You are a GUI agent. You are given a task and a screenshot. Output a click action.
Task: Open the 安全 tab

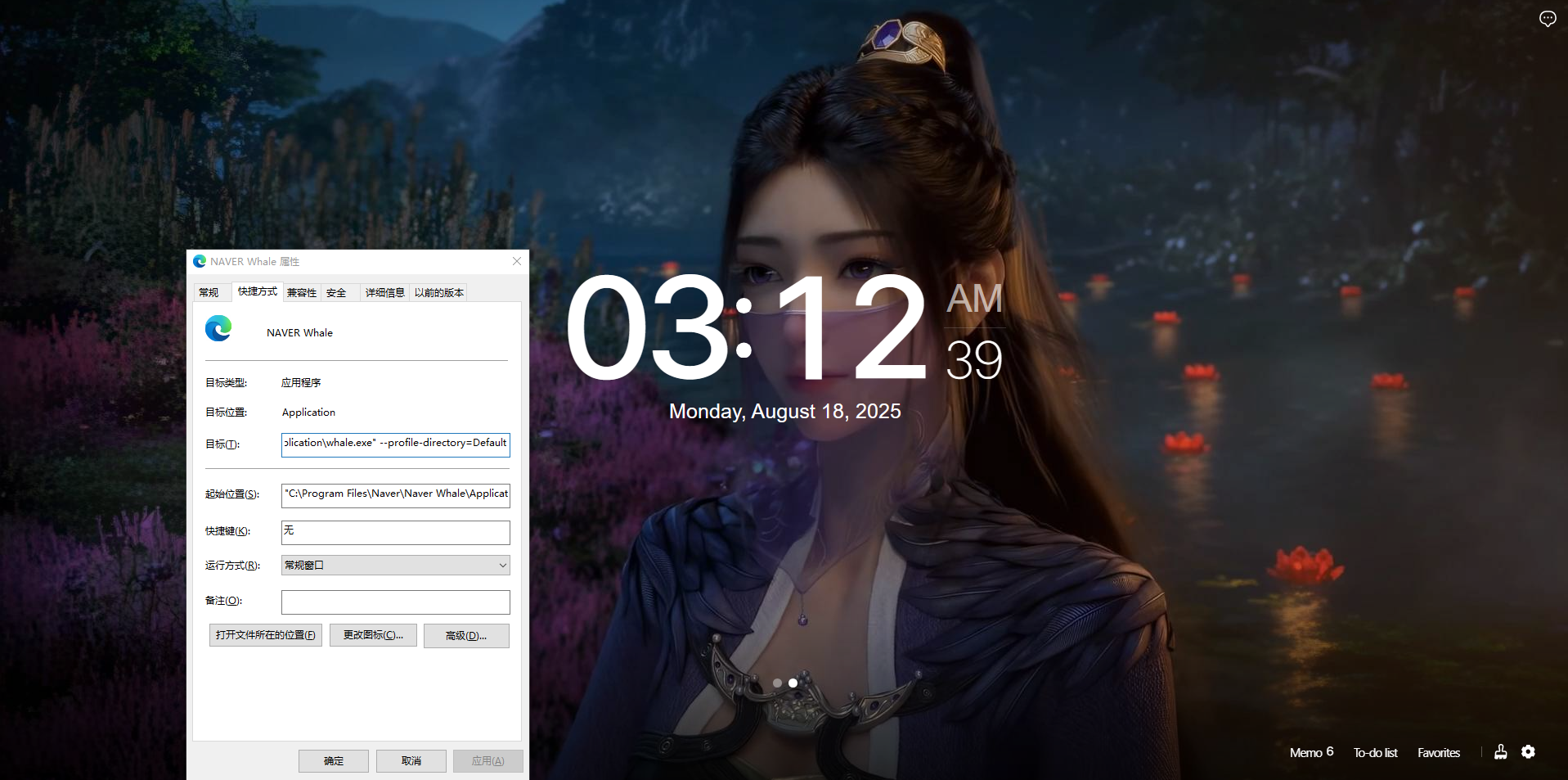coord(336,293)
